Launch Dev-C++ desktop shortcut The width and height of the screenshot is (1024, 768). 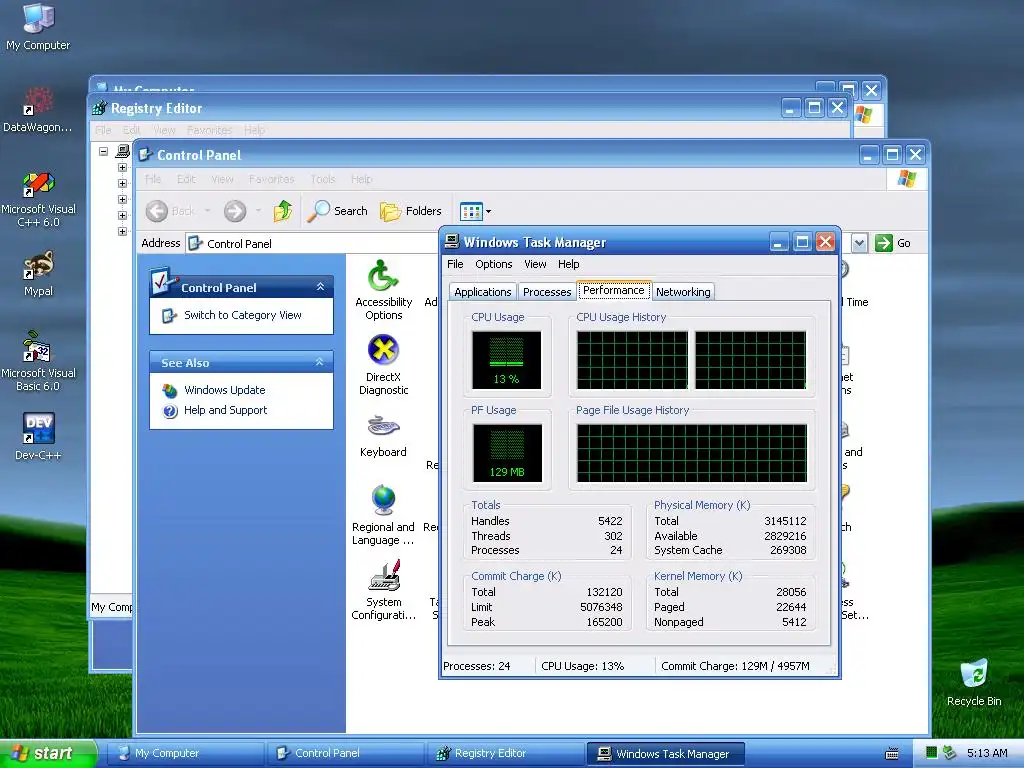pos(38,436)
